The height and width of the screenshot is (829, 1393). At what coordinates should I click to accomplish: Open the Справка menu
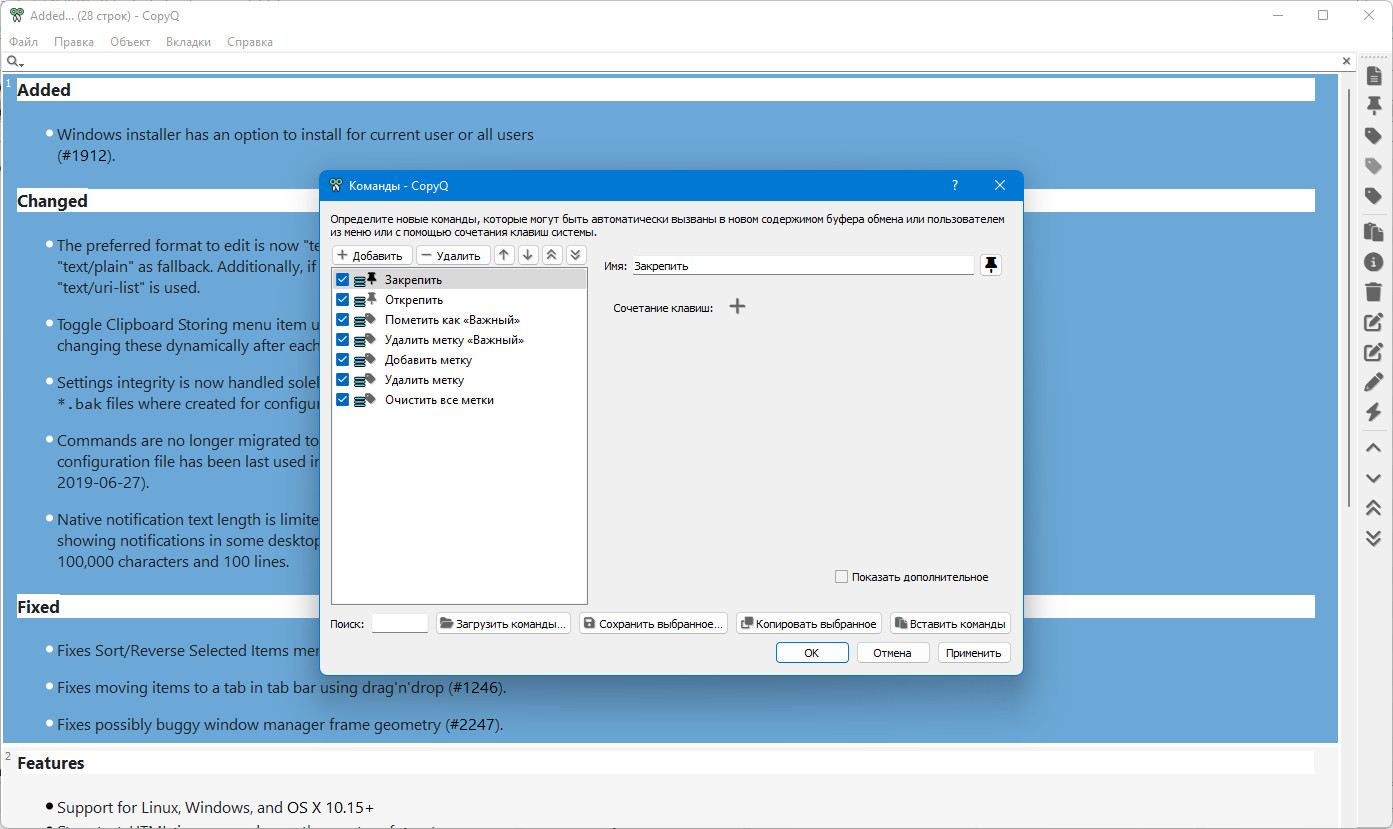point(250,42)
